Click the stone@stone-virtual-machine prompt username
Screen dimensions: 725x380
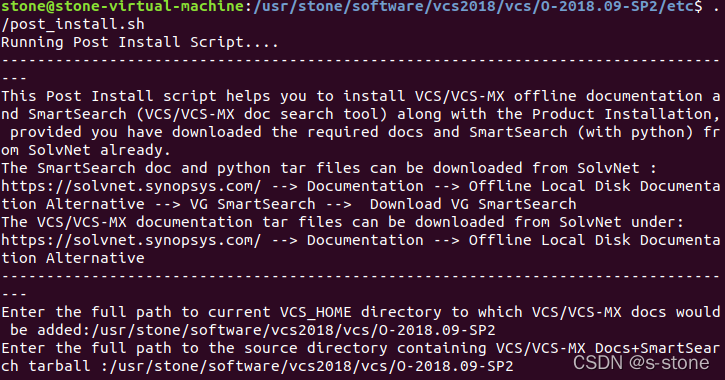click(122, 6)
